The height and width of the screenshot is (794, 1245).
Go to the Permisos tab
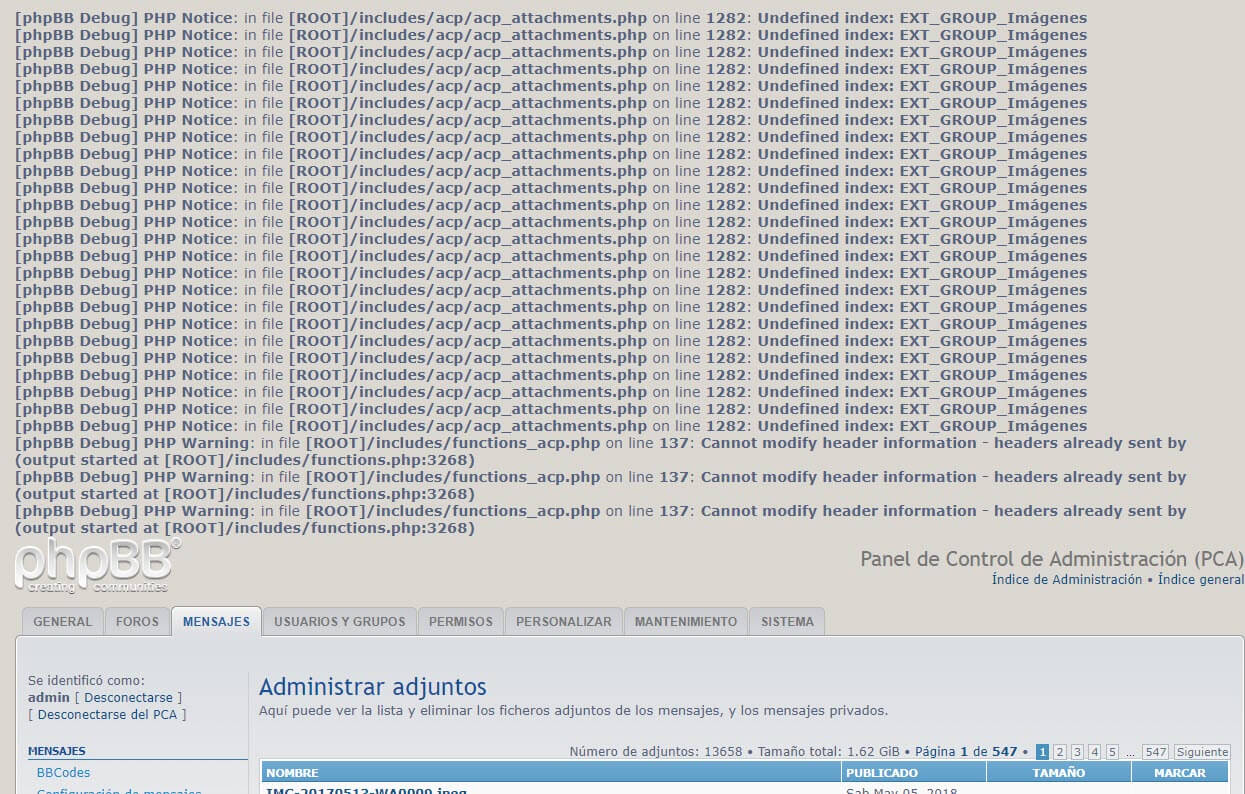point(460,622)
